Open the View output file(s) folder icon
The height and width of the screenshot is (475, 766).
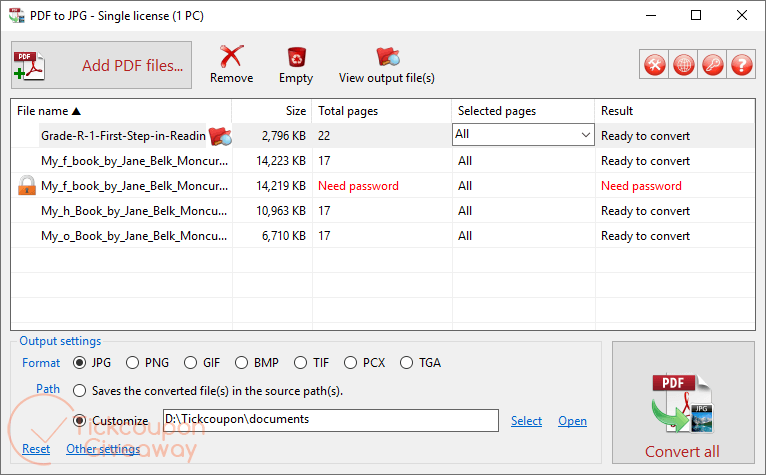coord(387,57)
